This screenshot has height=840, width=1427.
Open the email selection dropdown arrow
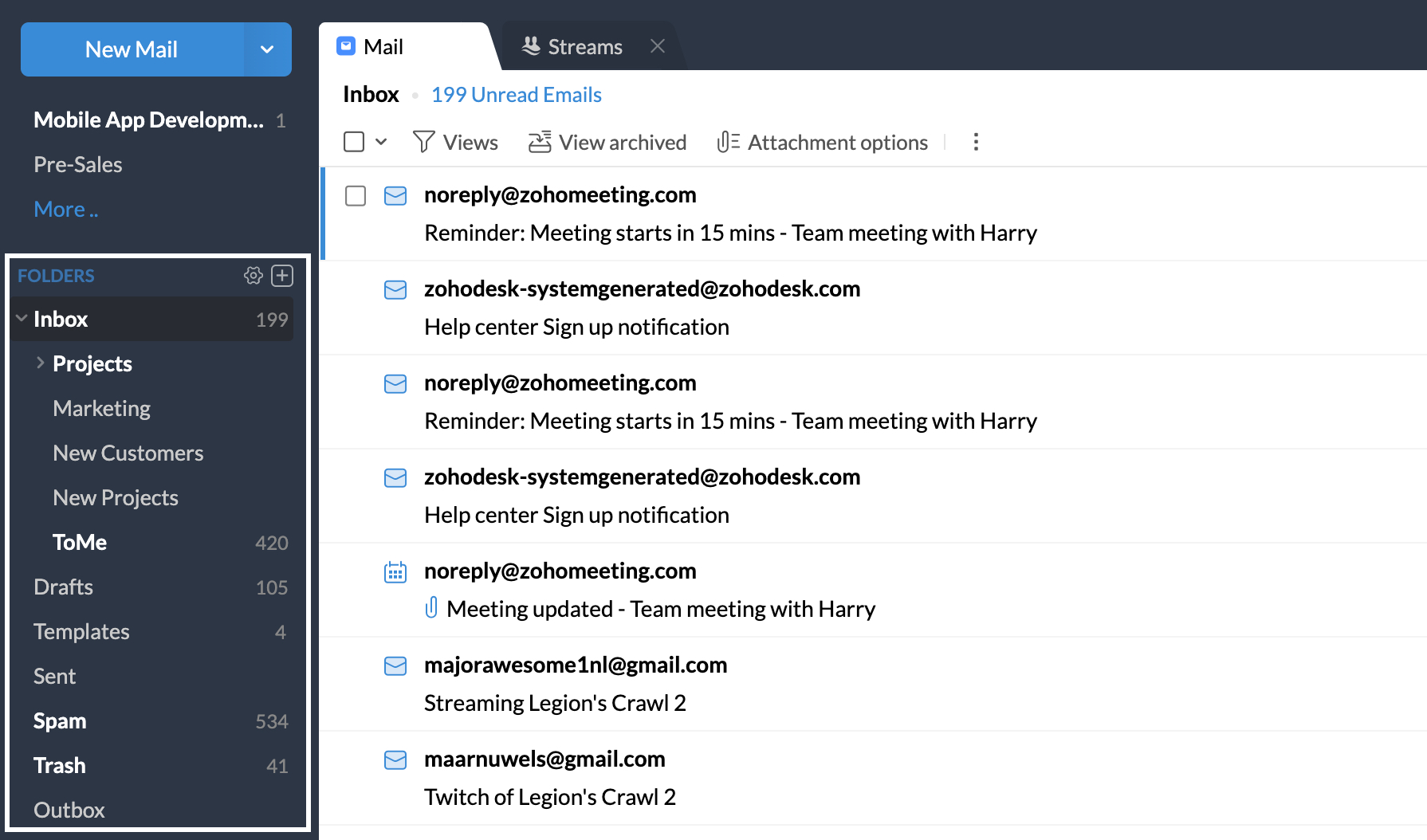[x=380, y=141]
